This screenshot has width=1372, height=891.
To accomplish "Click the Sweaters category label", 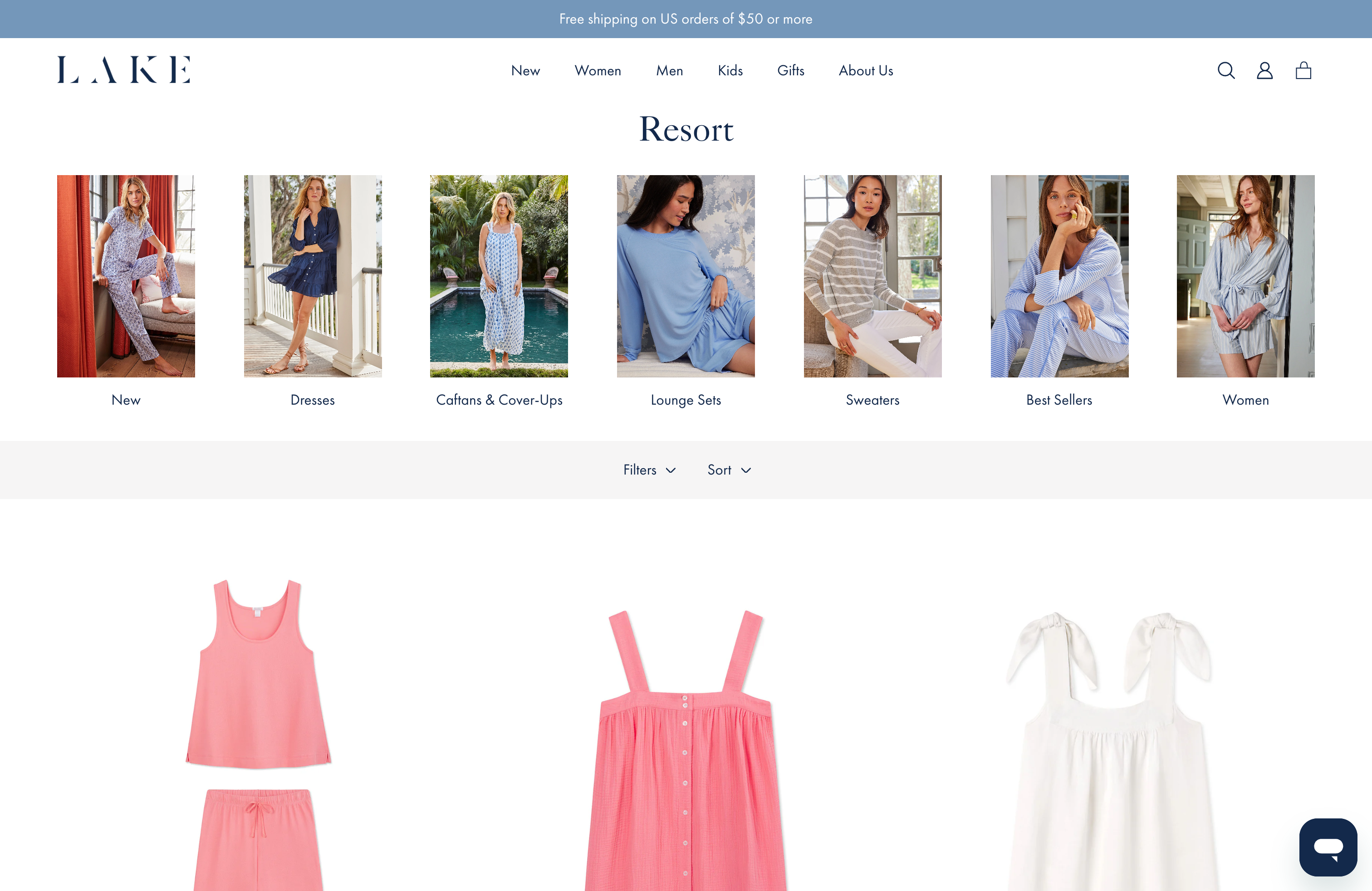I will [x=872, y=400].
